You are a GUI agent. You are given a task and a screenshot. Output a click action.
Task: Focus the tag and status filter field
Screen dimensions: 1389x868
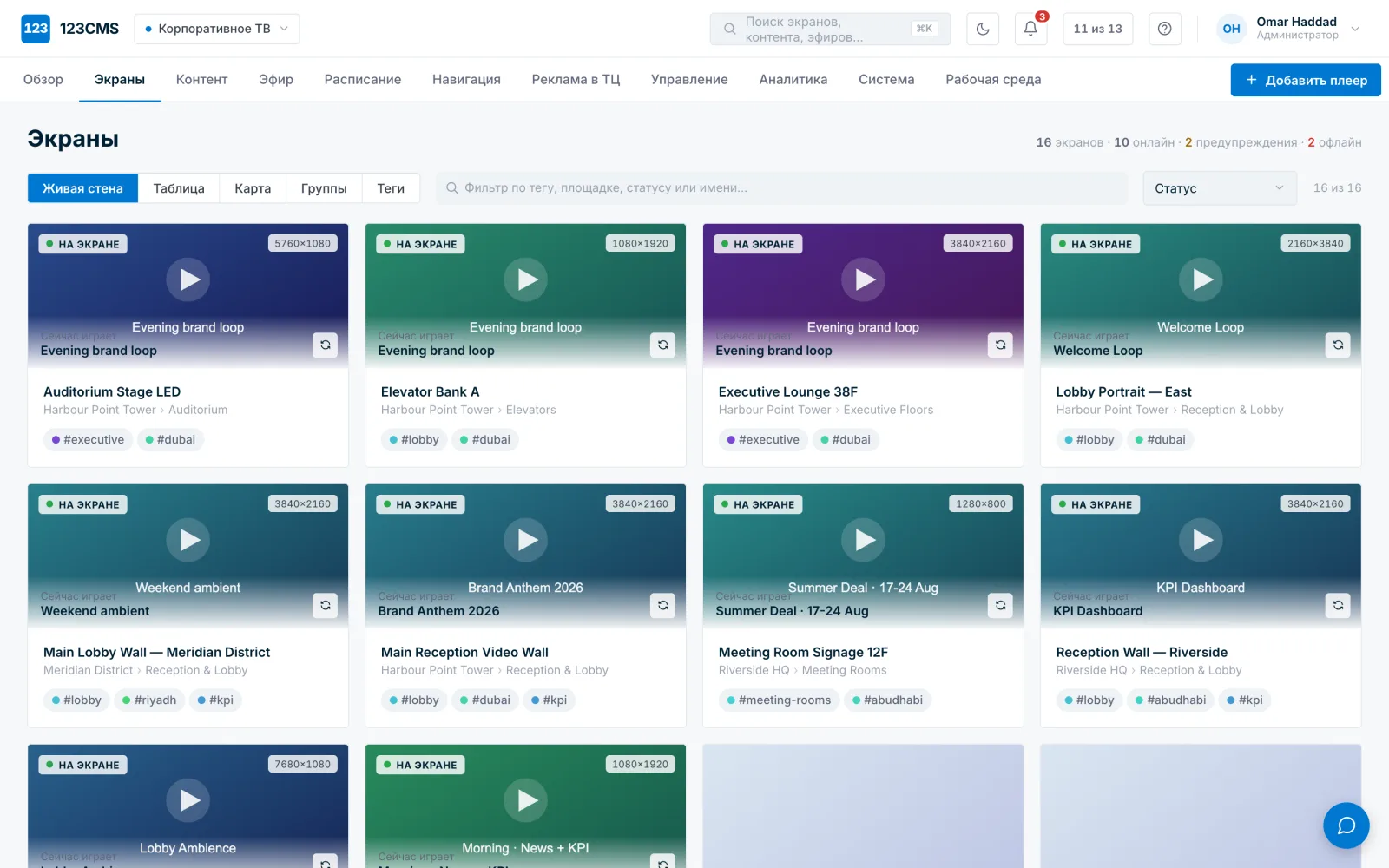coord(782,188)
